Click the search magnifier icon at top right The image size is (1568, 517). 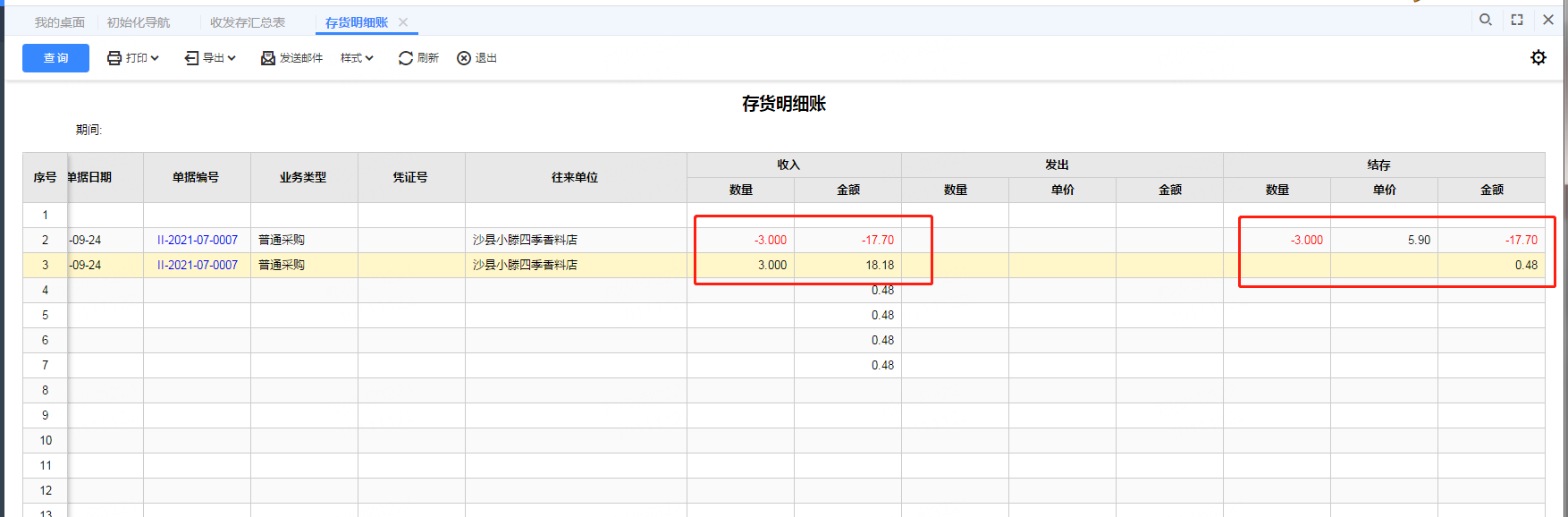(1486, 20)
